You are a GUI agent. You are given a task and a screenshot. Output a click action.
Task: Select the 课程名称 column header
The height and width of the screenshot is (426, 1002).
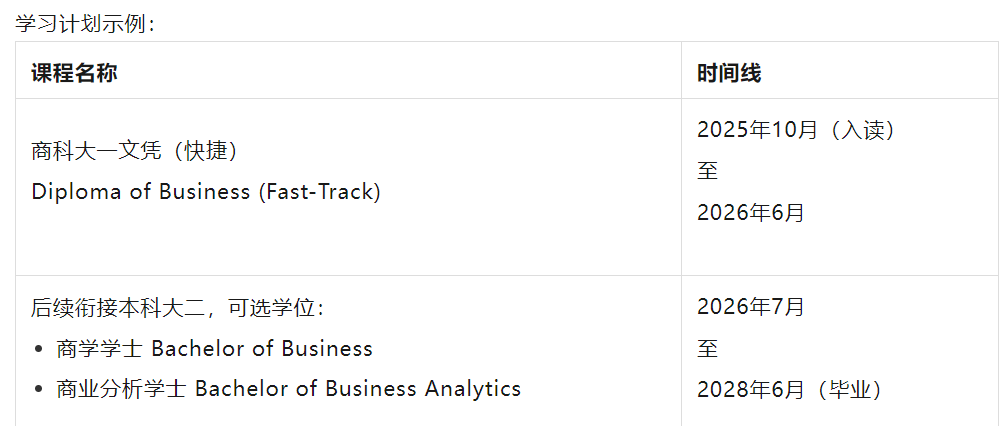click(74, 73)
